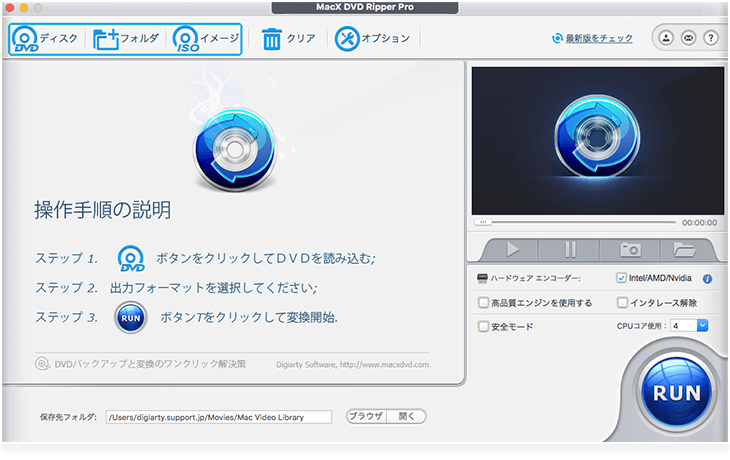Pause the video preview
The height and width of the screenshot is (460, 730).
coord(570,249)
